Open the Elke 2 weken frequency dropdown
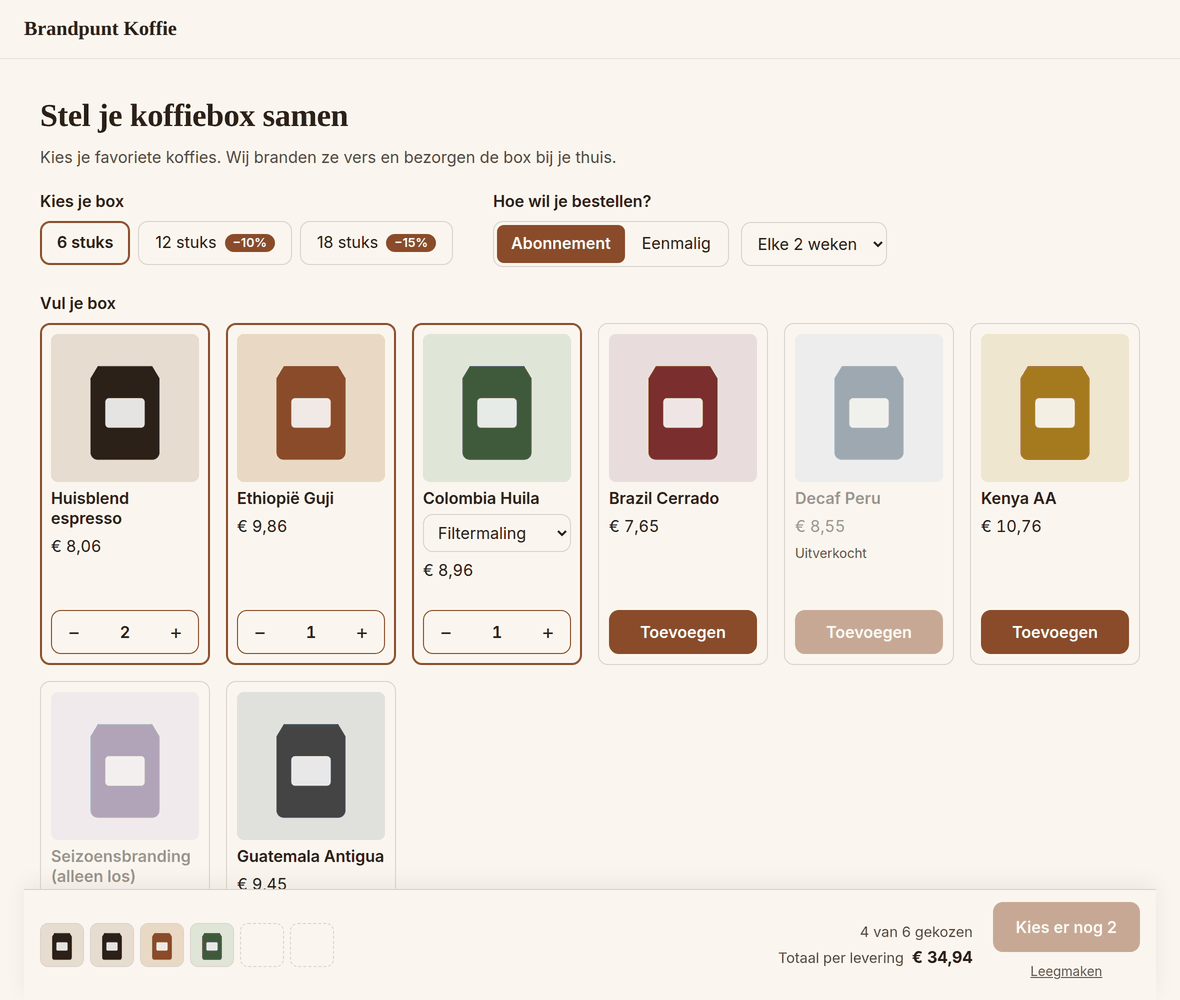1180x1000 pixels. tap(814, 244)
